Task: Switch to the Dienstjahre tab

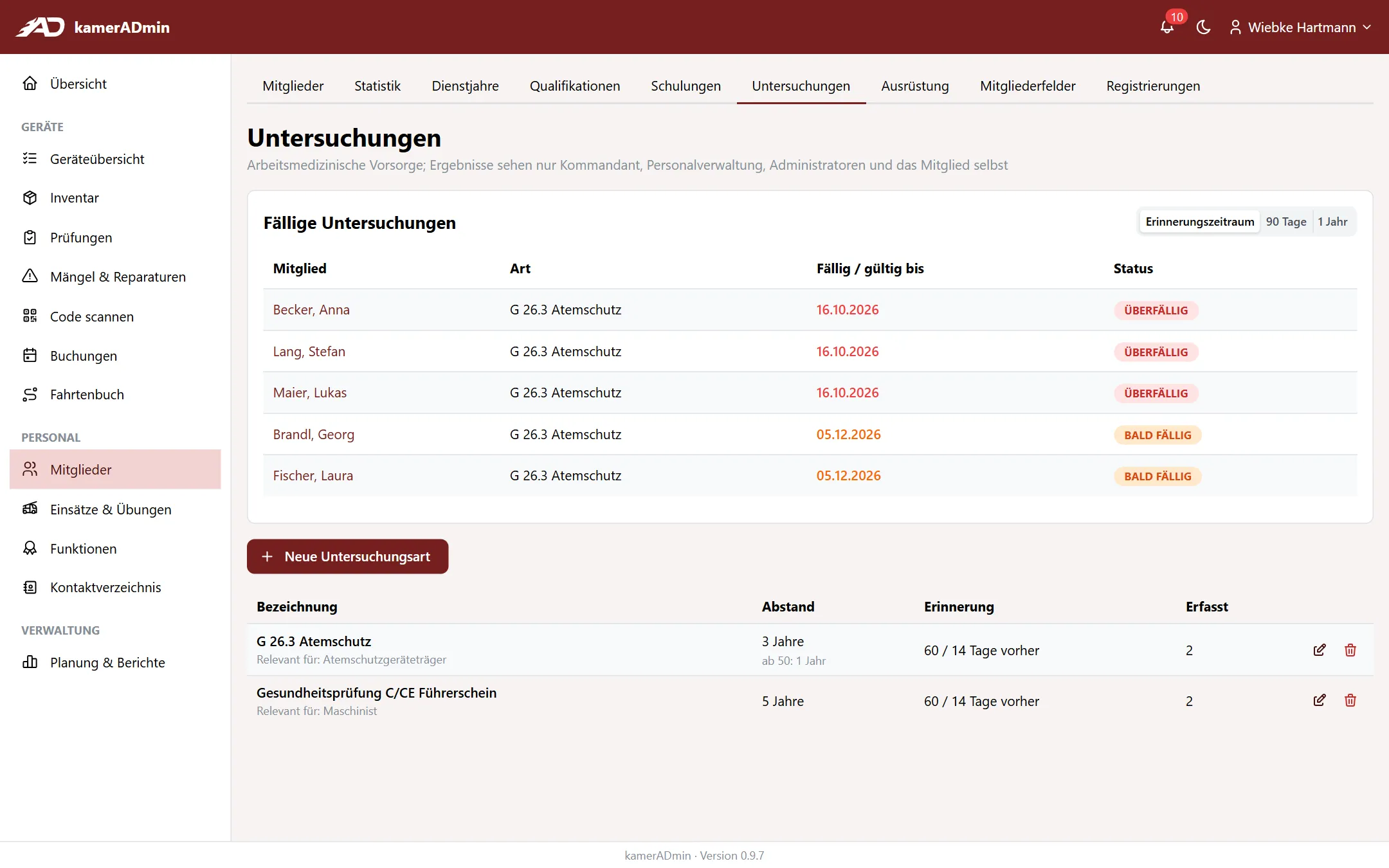Action: 466,86
